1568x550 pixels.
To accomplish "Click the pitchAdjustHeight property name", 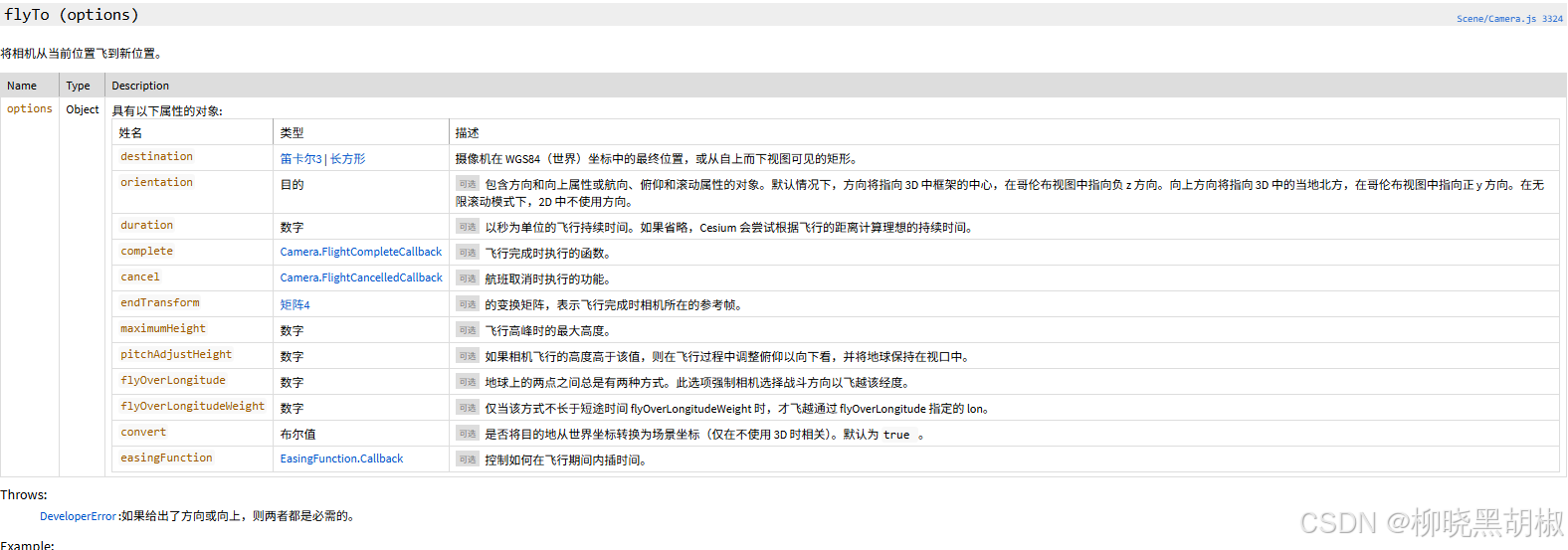I will [x=176, y=355].
